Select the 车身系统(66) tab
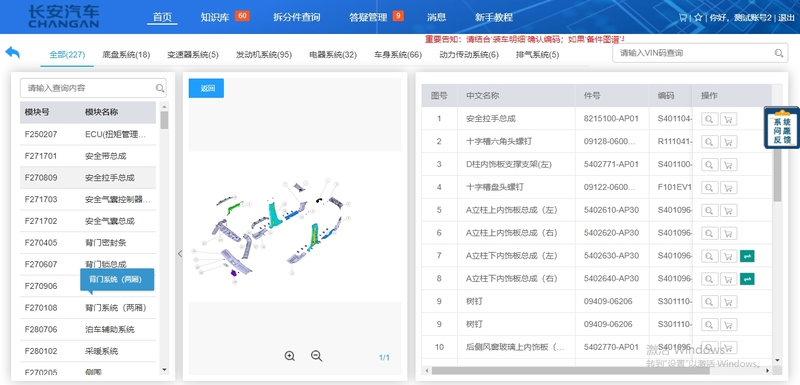 398,55
